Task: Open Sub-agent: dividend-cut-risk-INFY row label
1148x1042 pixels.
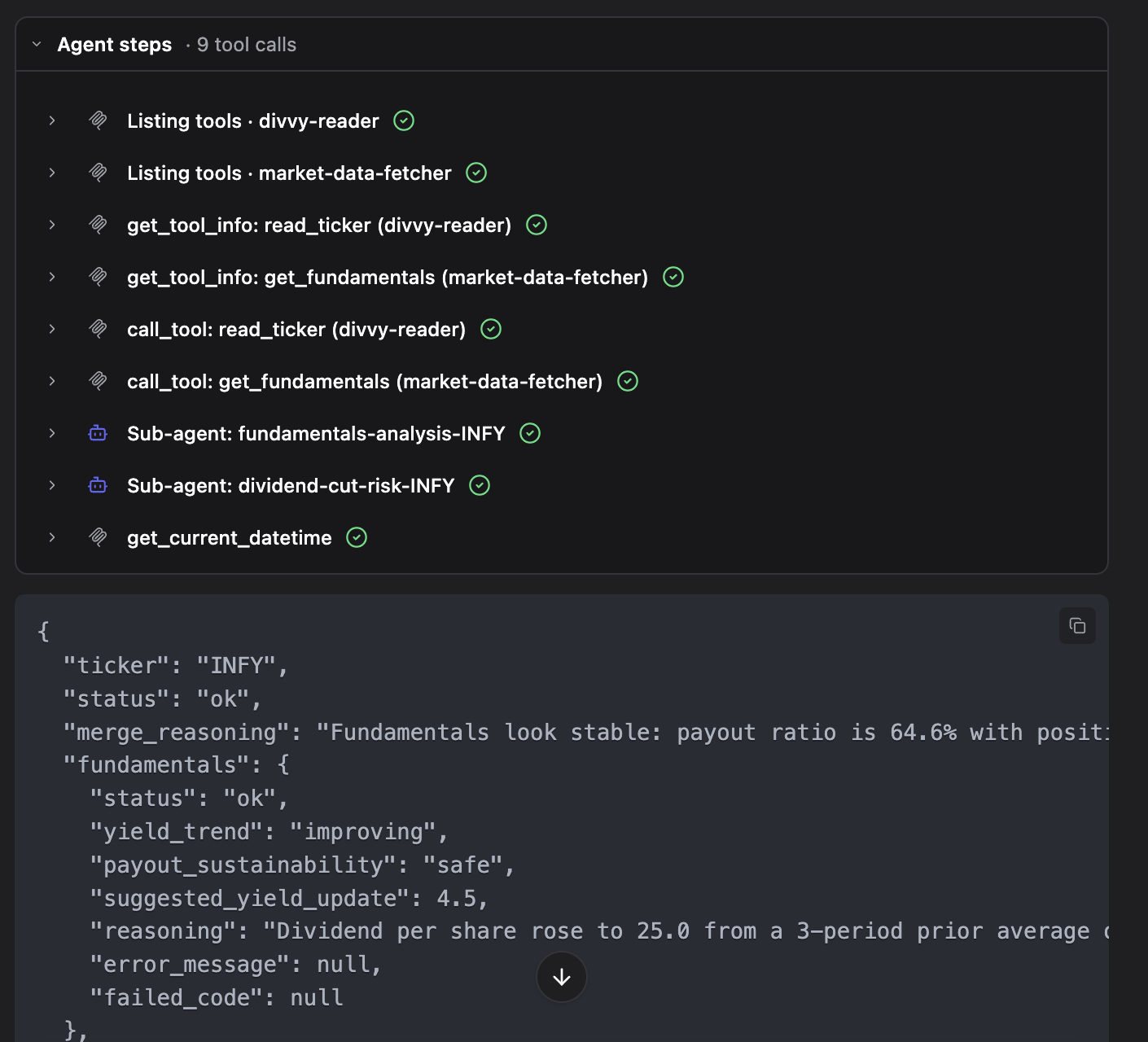Action: [x=291, y=485]
